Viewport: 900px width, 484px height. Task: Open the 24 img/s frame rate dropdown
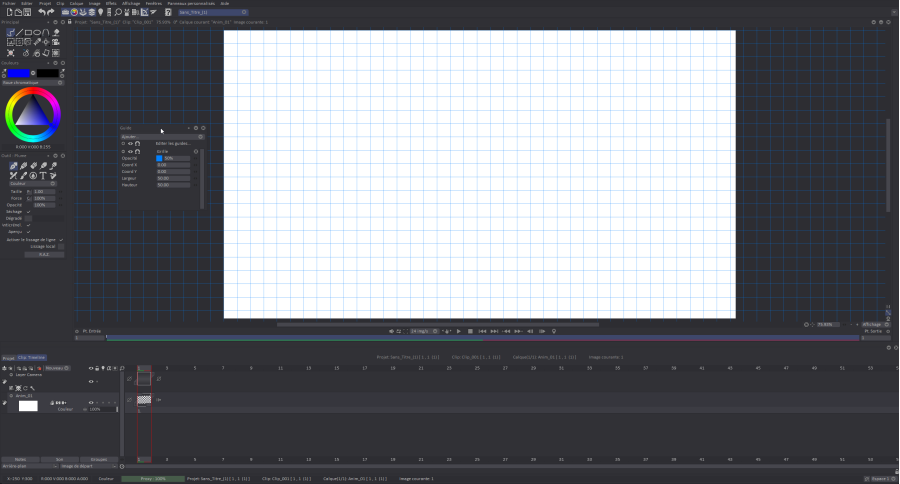[x=424, y=331]
